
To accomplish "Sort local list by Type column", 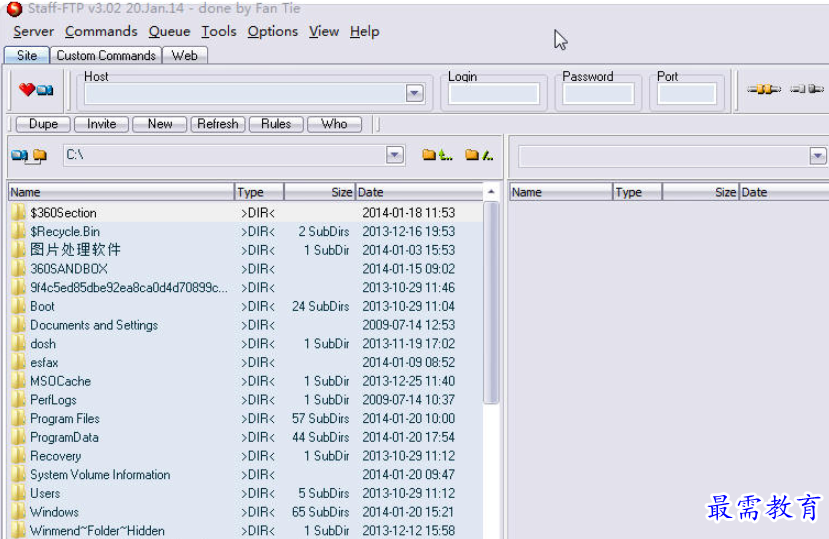I will 259,192.
